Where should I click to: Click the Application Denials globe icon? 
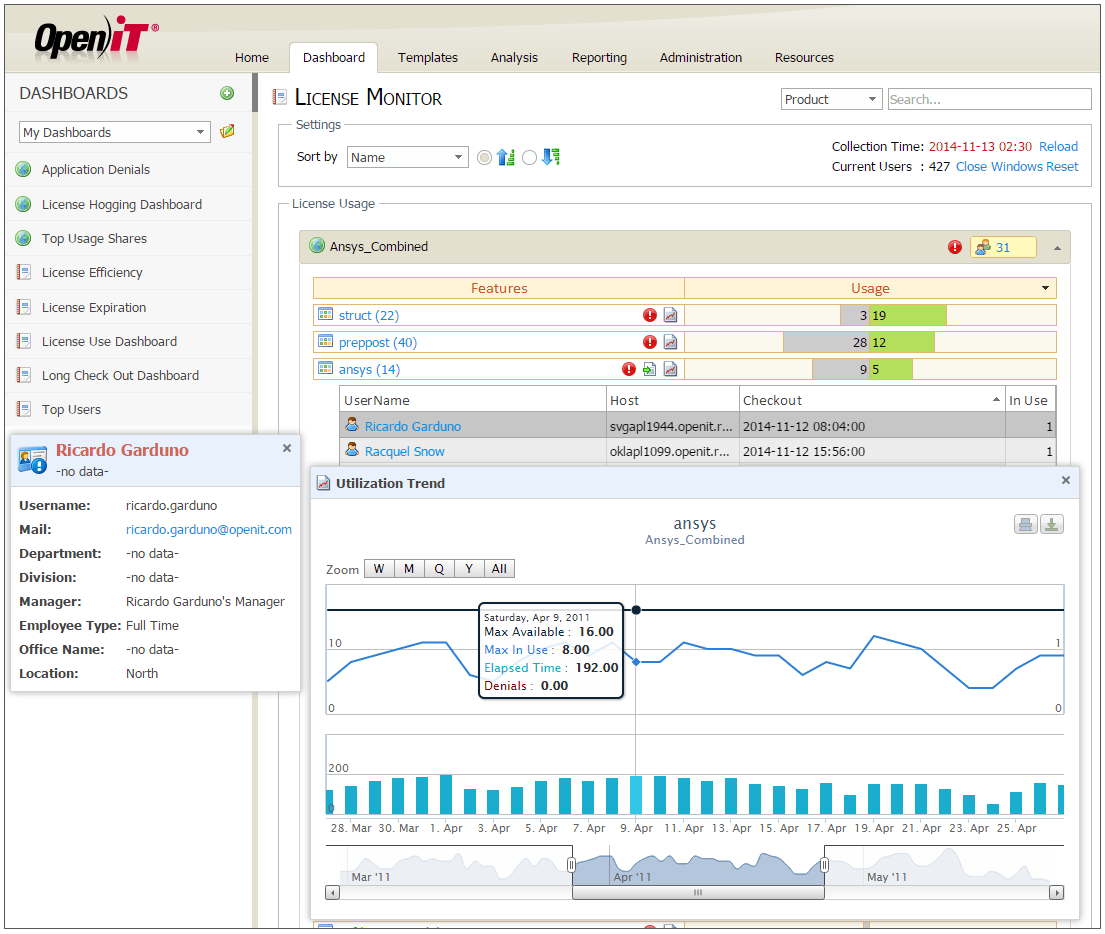coord(23,169)
